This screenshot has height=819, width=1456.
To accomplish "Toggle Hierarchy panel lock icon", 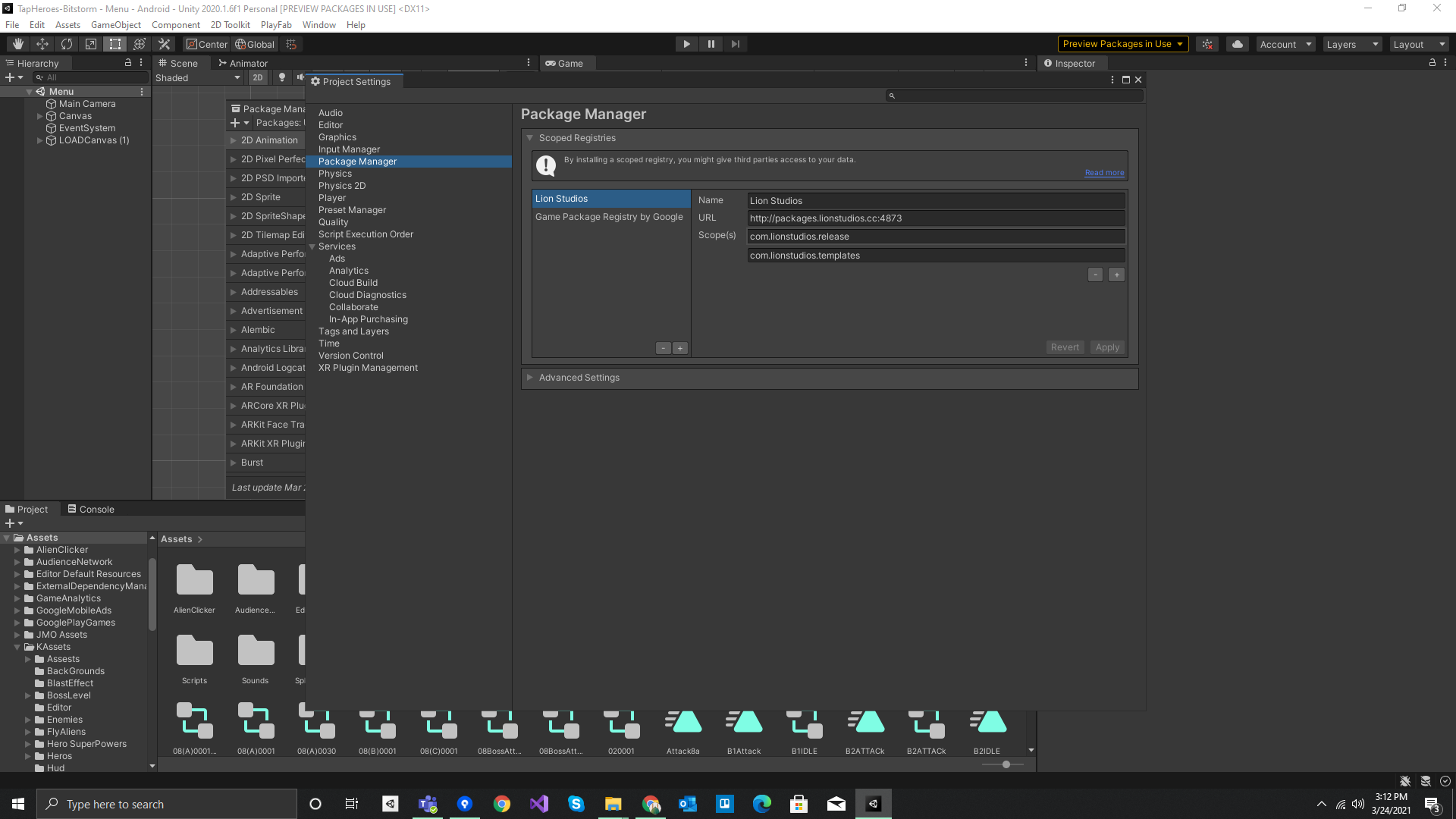I will point(128,63).
